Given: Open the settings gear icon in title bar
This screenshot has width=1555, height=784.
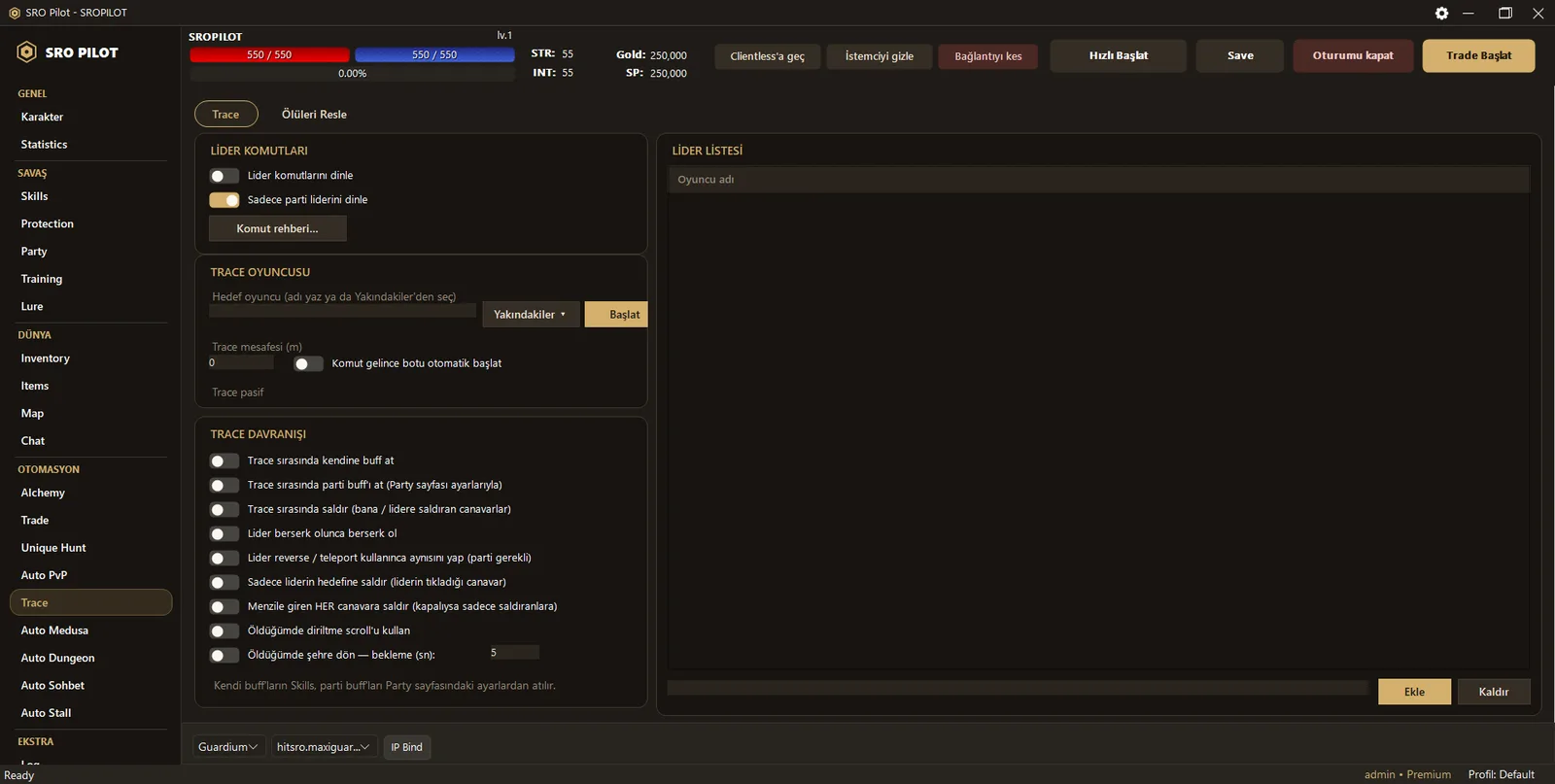Looking at the screenshot, I should [x=1441, y=13].
